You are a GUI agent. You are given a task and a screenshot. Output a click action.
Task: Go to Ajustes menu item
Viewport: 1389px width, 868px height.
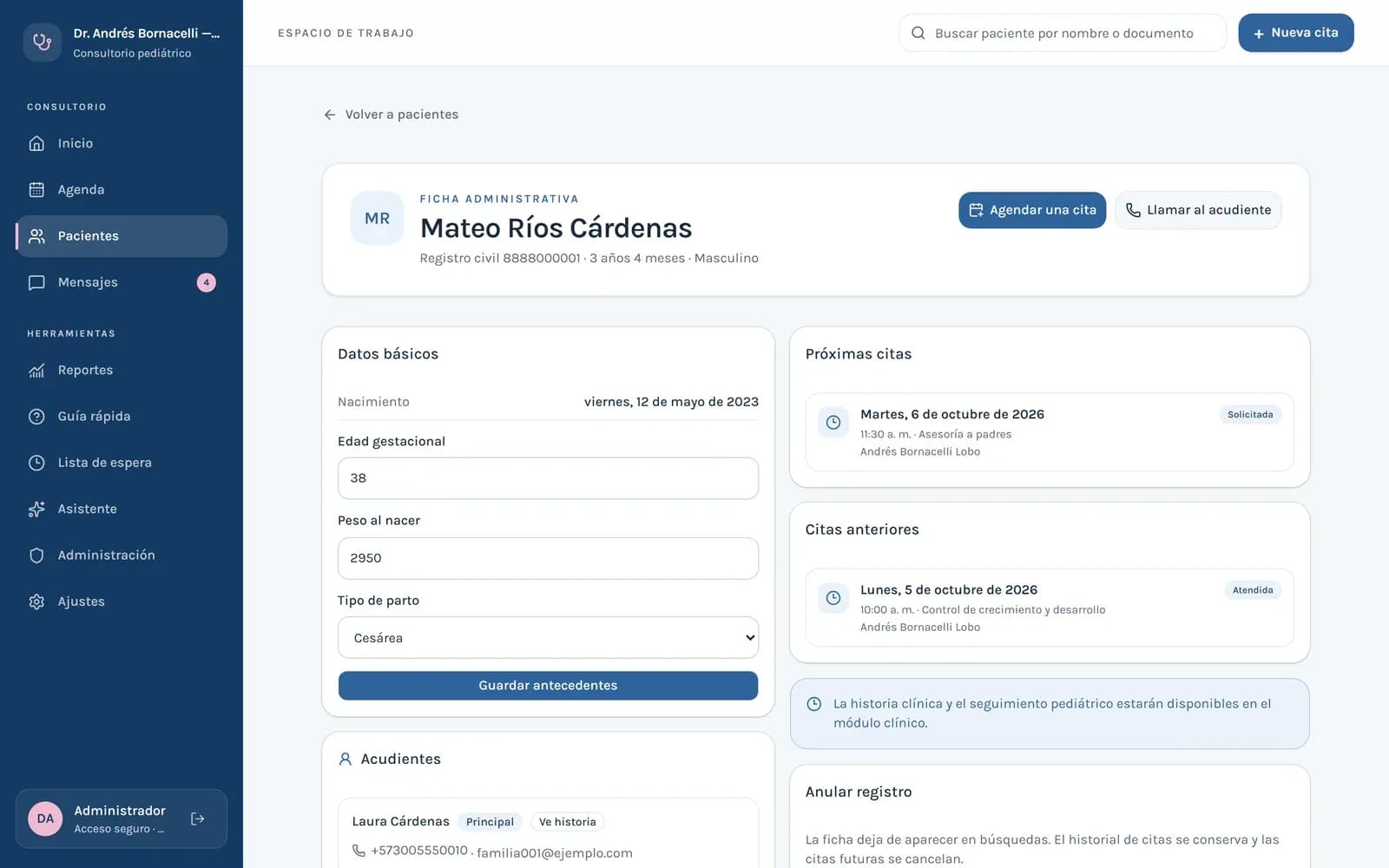pos(122,602)
